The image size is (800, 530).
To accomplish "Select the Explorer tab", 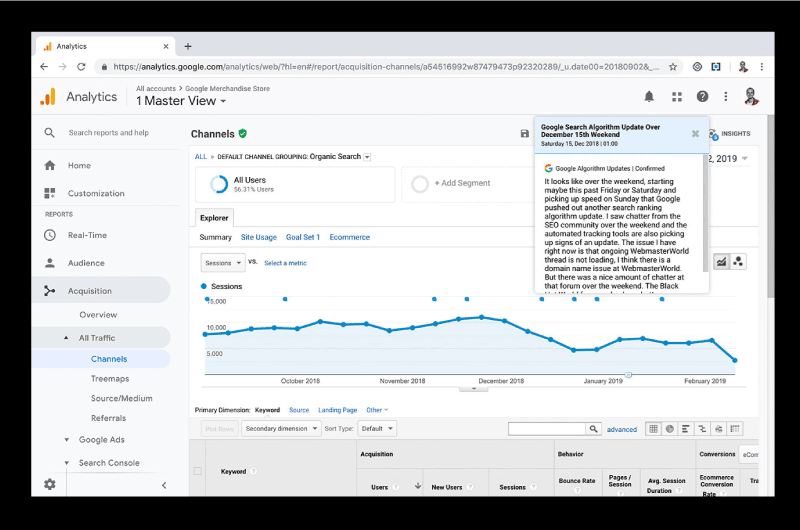I will point(214,218).
